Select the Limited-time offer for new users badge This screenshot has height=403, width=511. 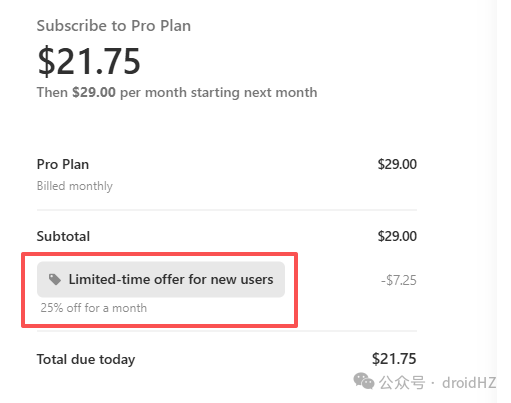tap(161, 279)
